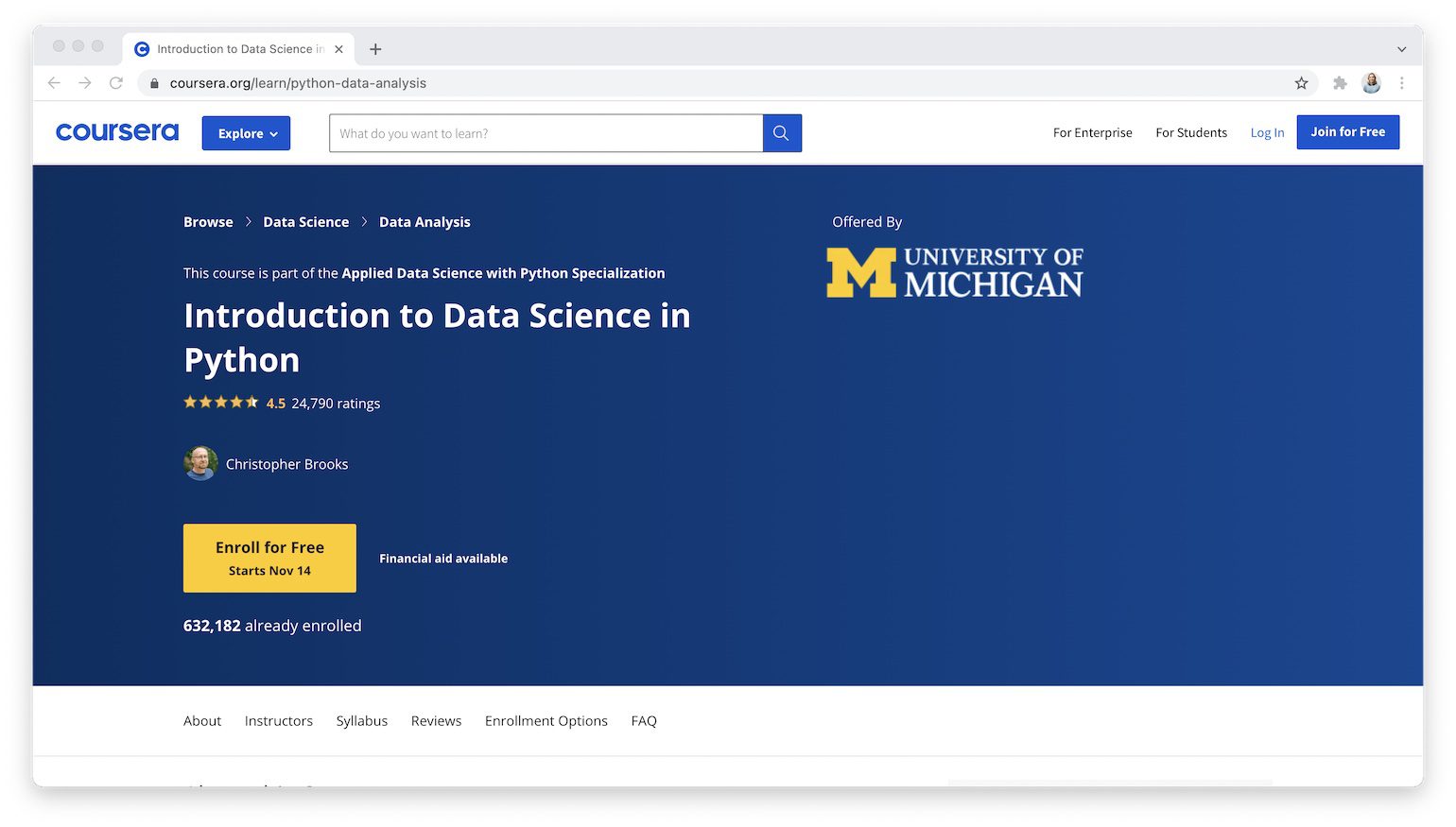This screenshot has width=1456, height=827.
Task: Click the search magnifier icon
Action: [x=781, y=132]
